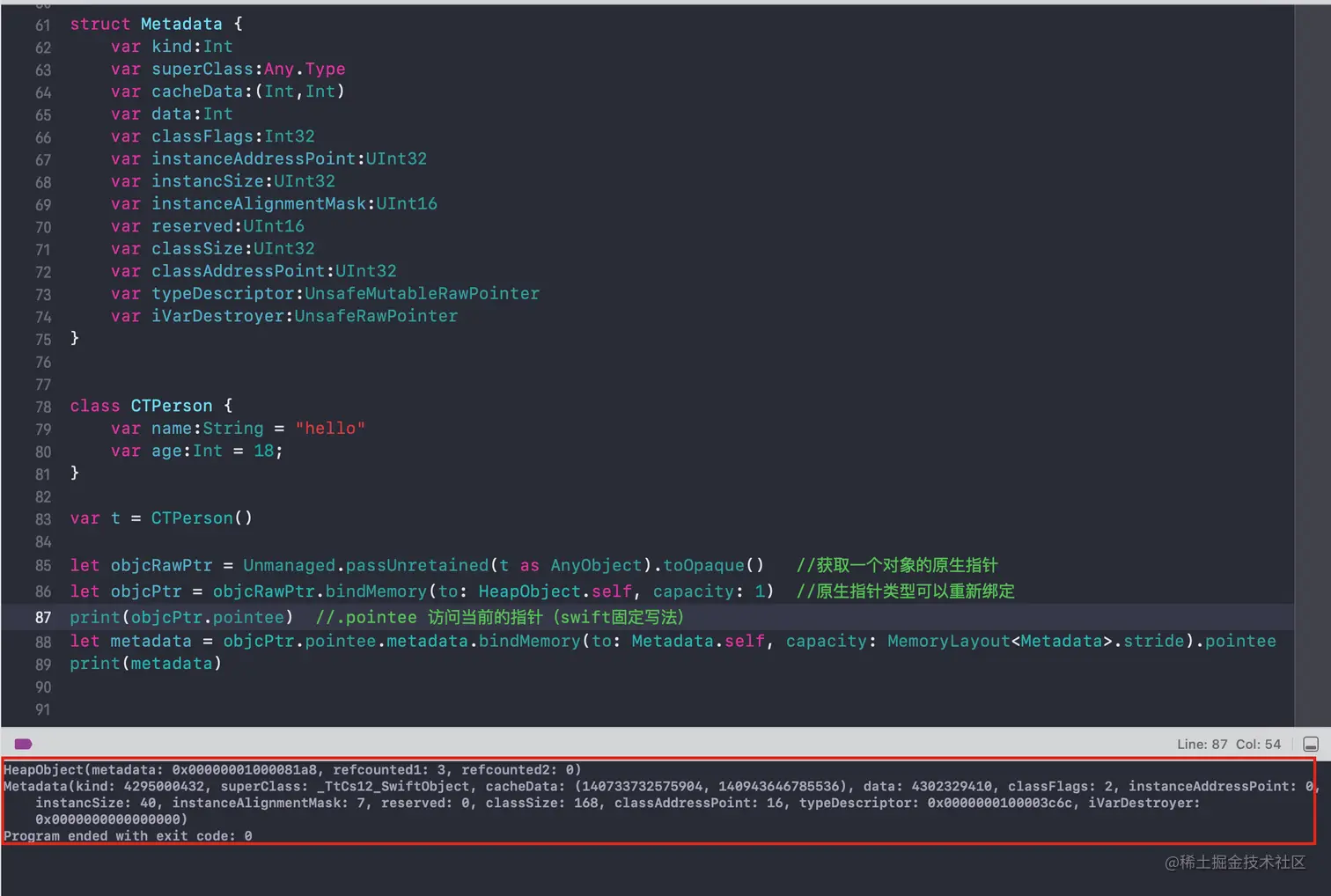Click the 'iVarDestroyer' property name
Image resolution: width=1331 pixels, height=896 pixels.
pyautogui.click(x=217, y=316)
